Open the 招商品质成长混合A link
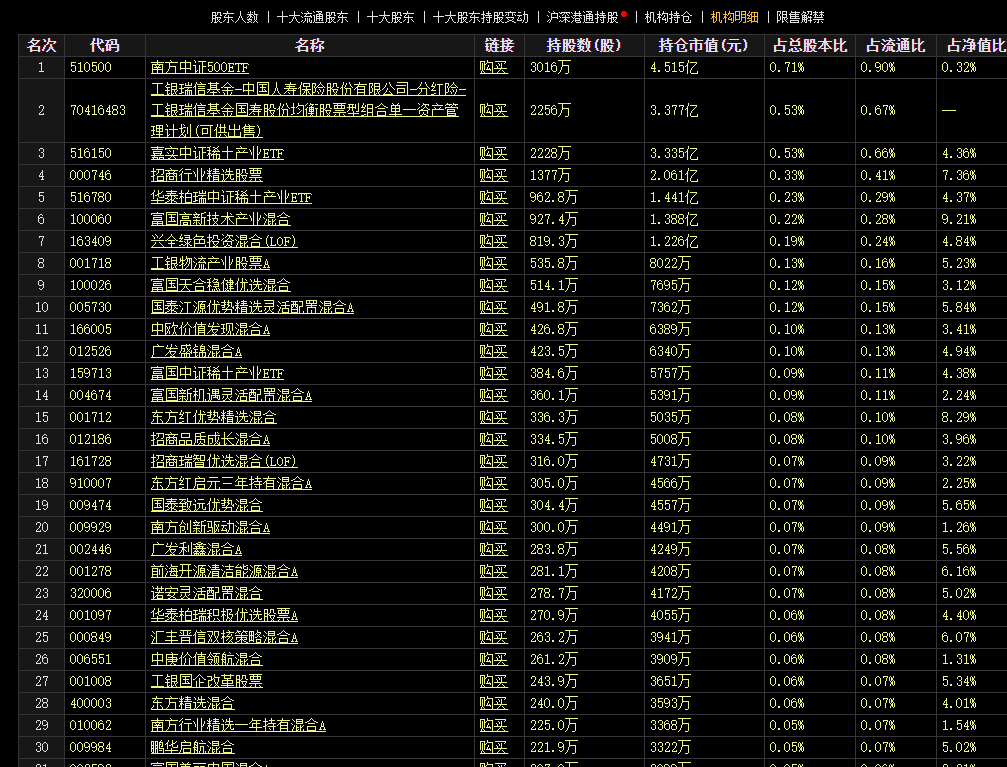The height and width of the screenshot is (767, 1007). 211,439
